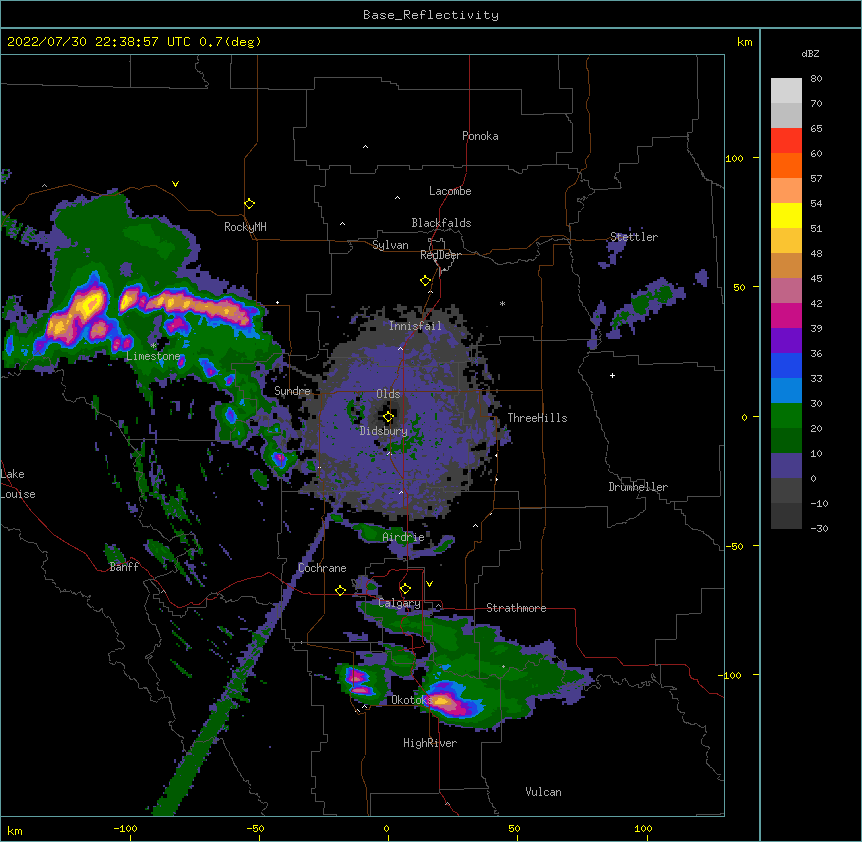Click the yellow V marker northwest of RockyMH
Viewport: 862px width, 842px height.
click(175, 184)
